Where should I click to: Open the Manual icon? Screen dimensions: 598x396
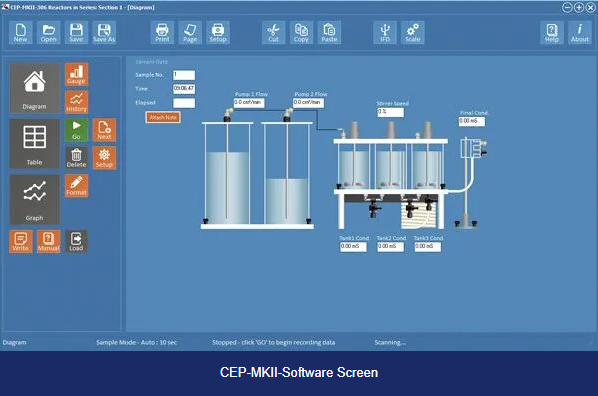pyautogui.click(x=48, y=241)
